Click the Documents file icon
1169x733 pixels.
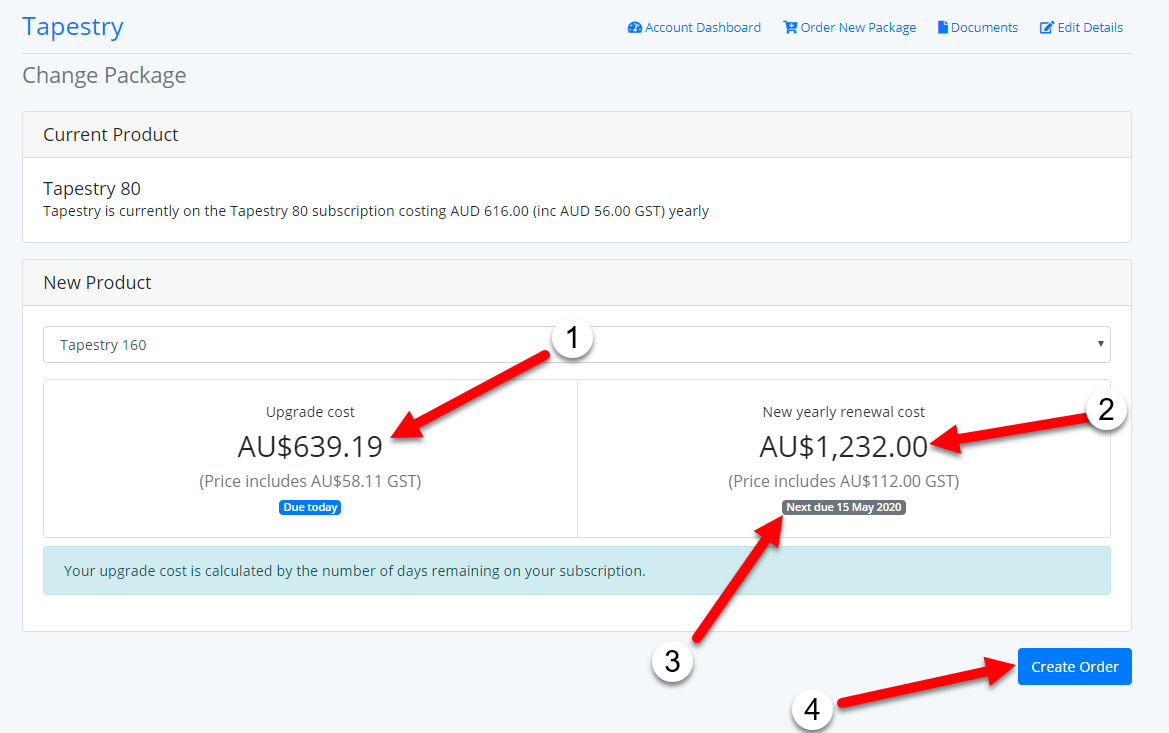tap(942, 28)
